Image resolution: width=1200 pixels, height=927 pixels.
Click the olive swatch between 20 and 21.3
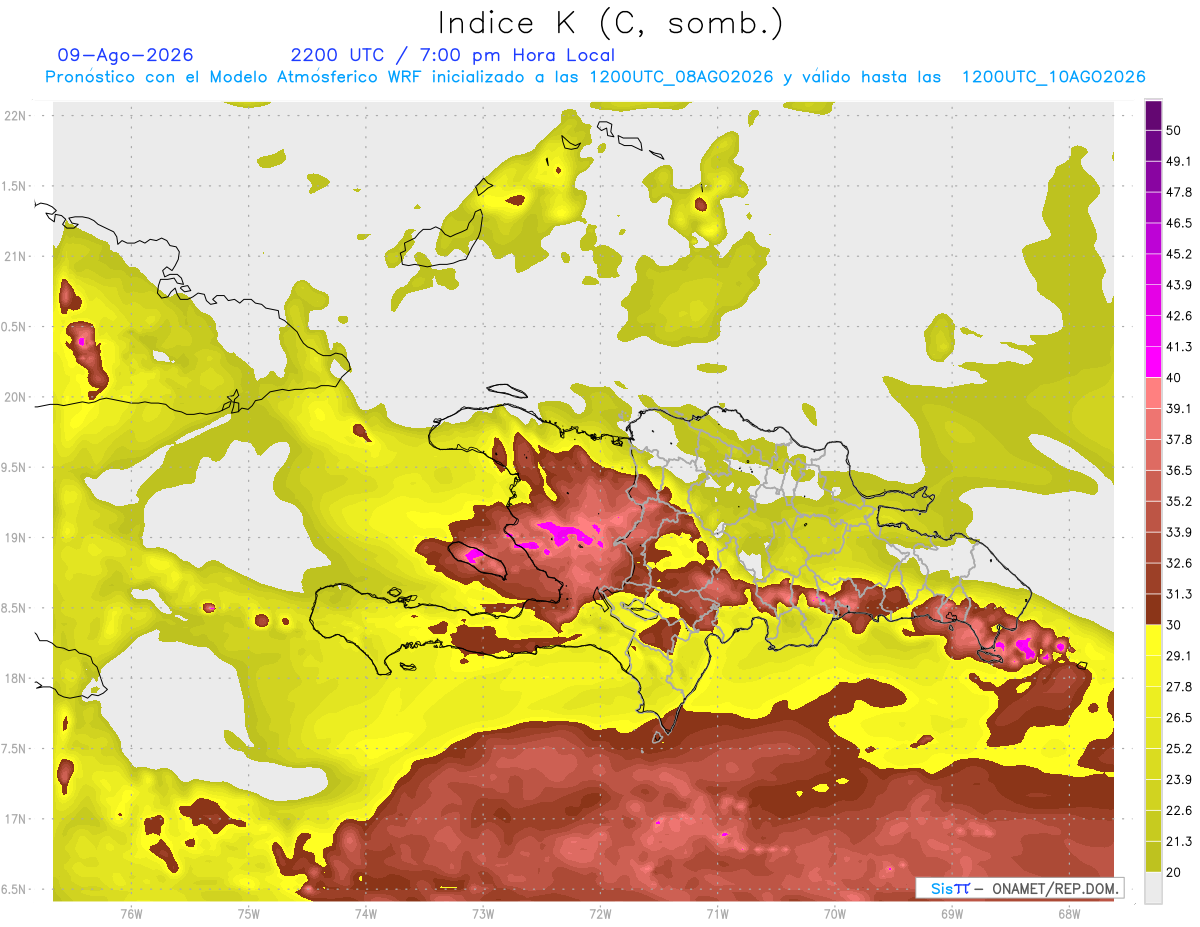coord(1153,857)
